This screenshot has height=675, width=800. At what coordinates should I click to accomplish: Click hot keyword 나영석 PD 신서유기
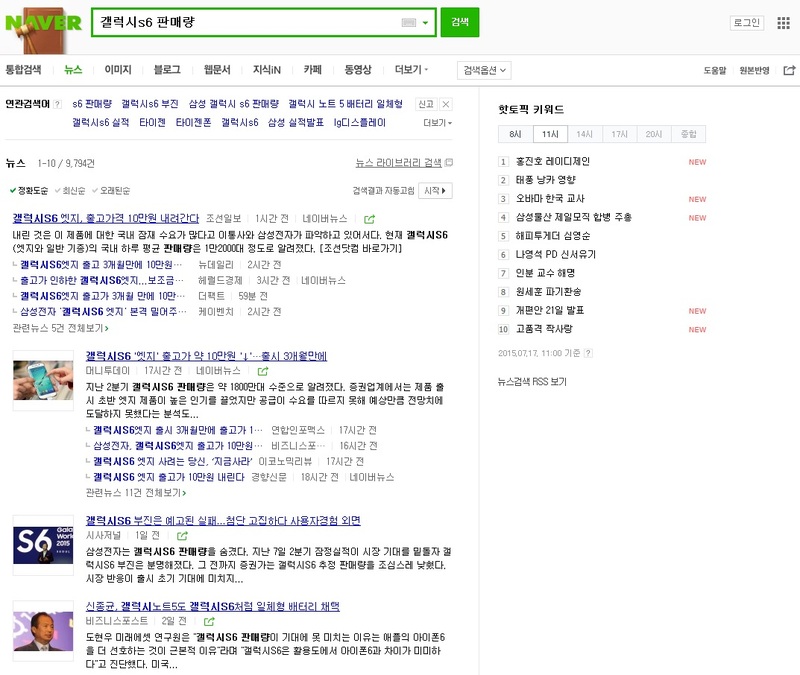pos(556,255)
